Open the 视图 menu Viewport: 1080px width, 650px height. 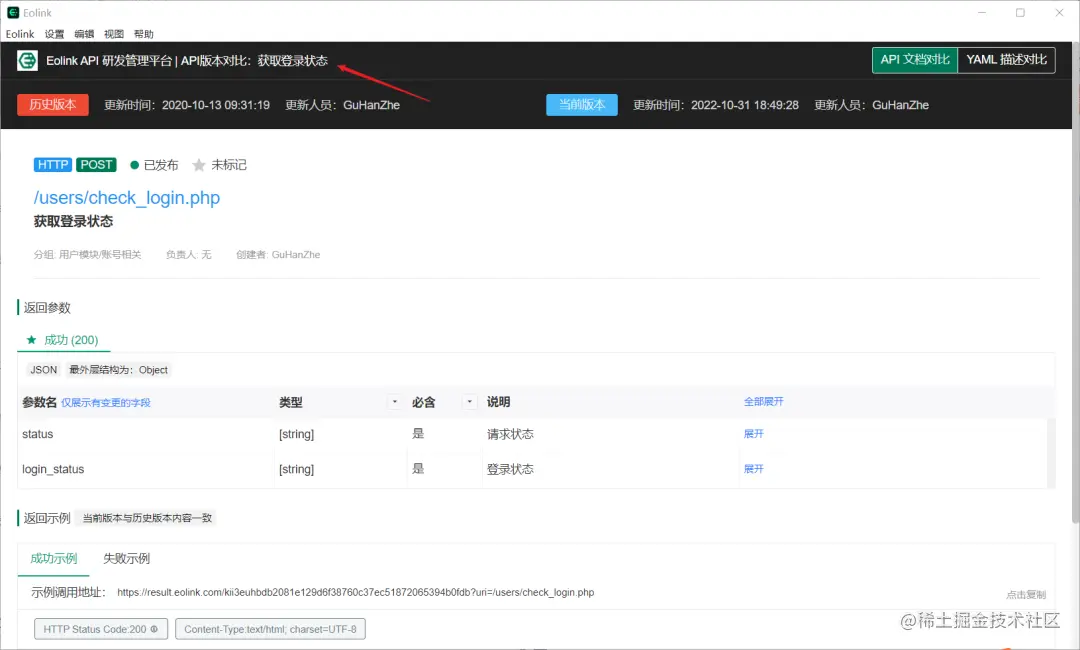coord(114,34)
